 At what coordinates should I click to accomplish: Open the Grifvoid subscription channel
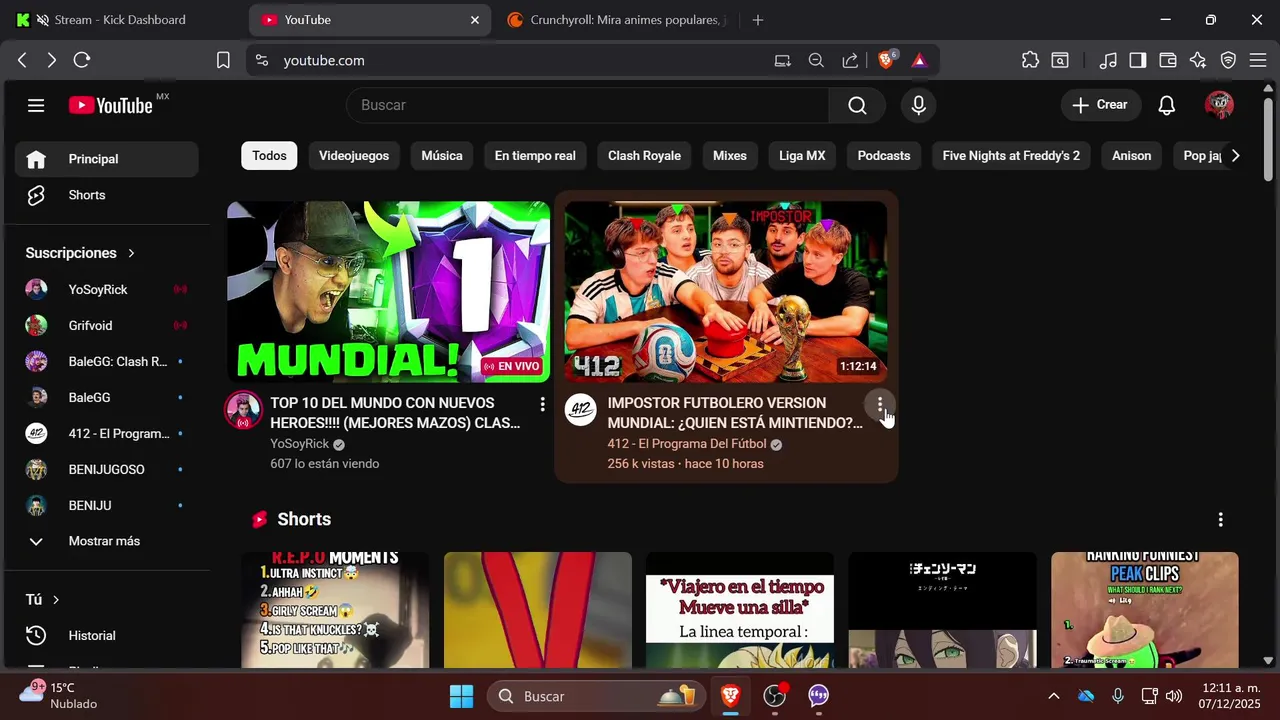(x=106, y=325)
